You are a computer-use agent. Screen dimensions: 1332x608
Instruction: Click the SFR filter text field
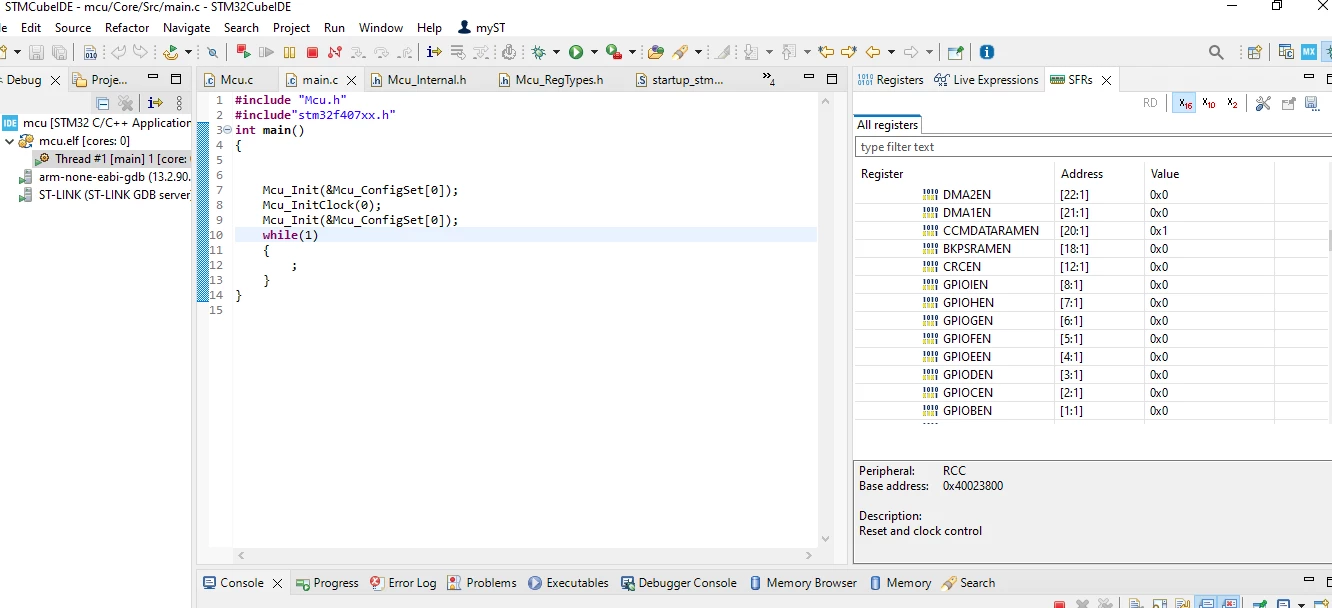tap(1093, 147)
